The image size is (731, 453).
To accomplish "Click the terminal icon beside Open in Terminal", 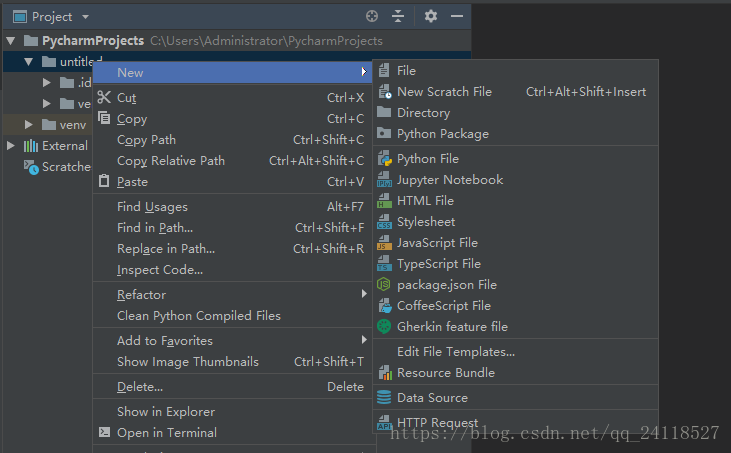I will pyautogui.click(x=104, y=432).
